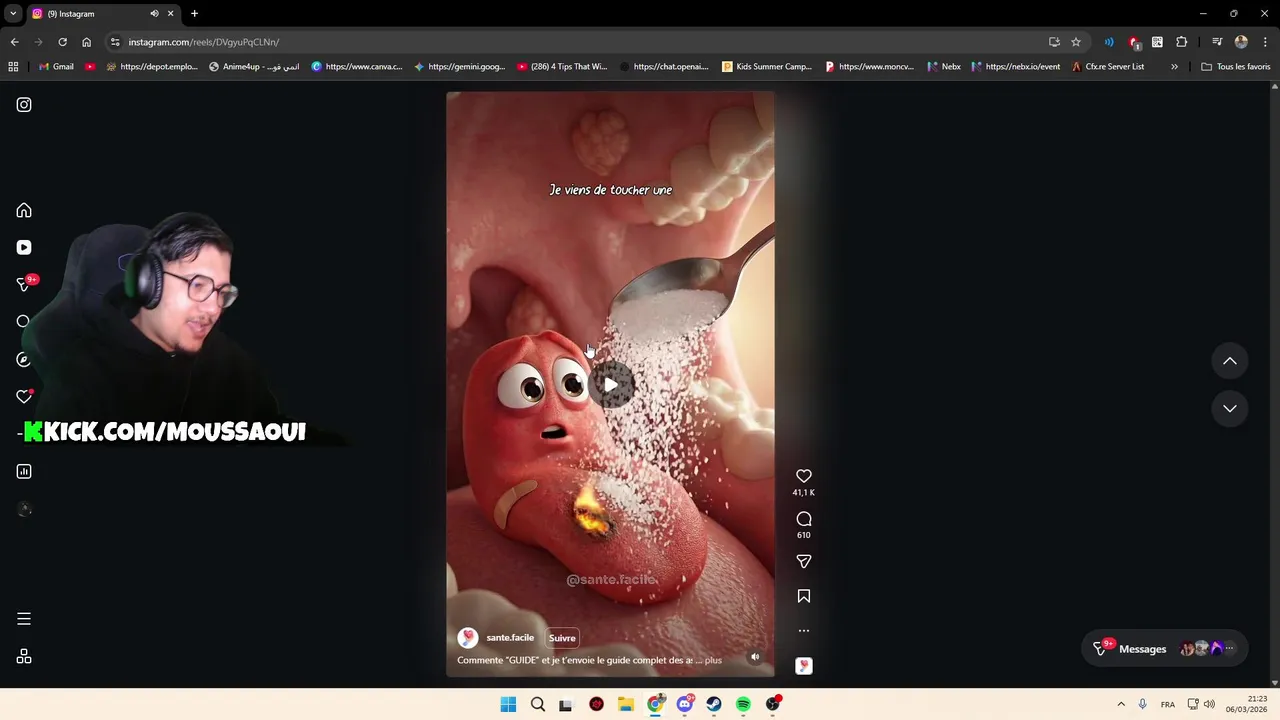This screenshot has height=720, width=1280.
Task: Reload the Instagram page
Action: coord(62,42)
